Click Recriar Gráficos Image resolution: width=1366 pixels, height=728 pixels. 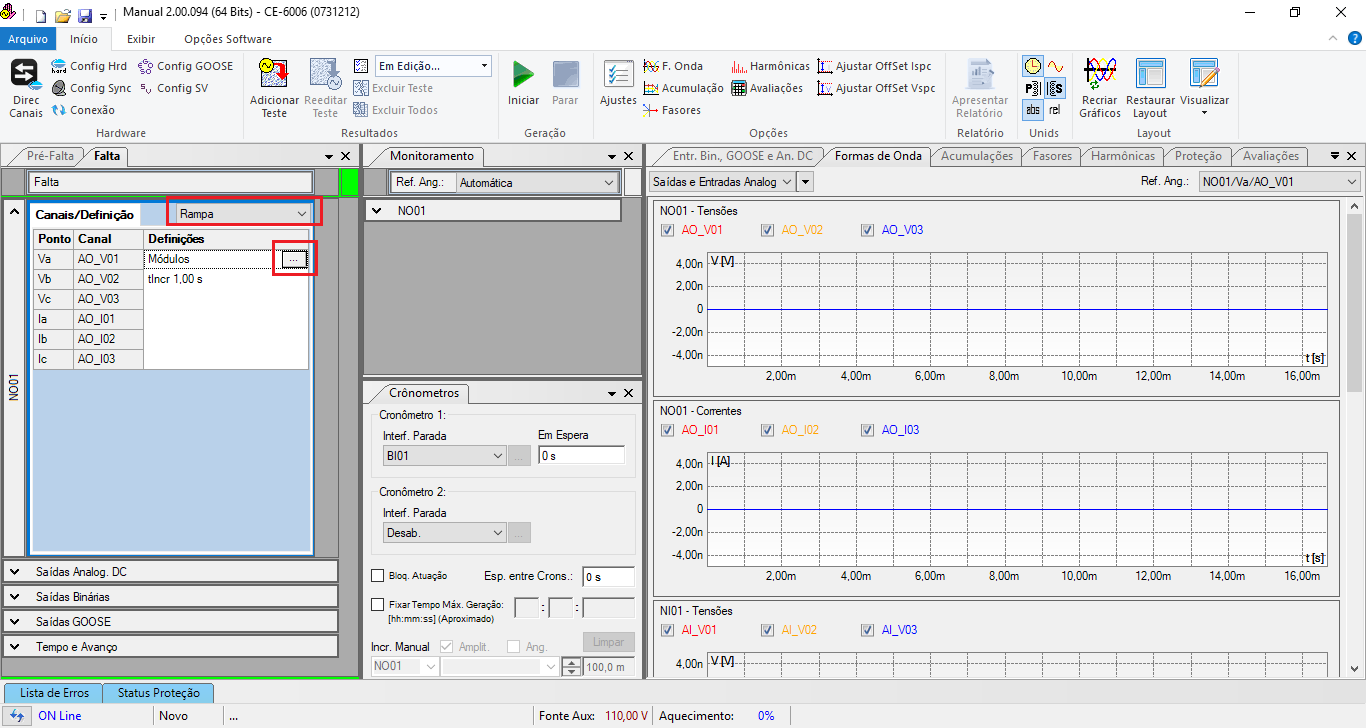[1100, 88]
